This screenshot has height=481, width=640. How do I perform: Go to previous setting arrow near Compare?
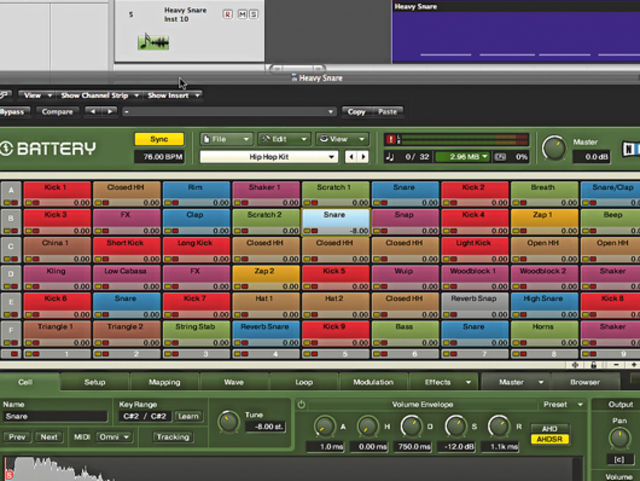coord(93,111)
